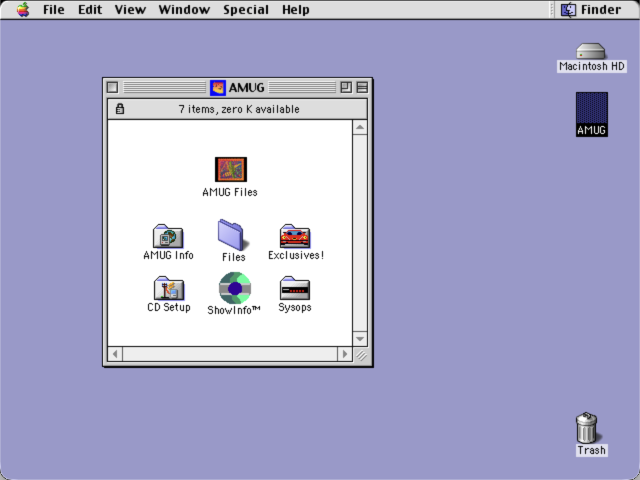Open the Special menu
The width and height of the screenshot is (640, 480).
pos(246,9)
